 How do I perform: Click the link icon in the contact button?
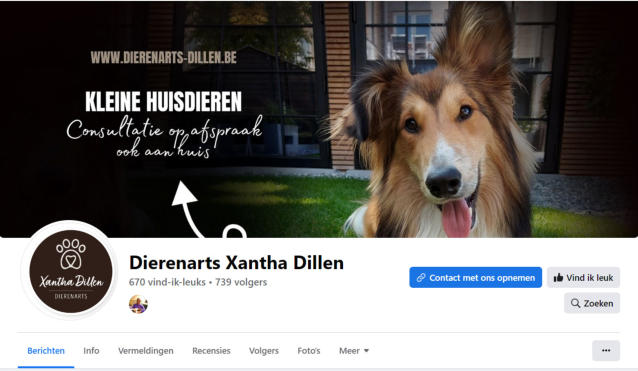(x=421, y=278)
